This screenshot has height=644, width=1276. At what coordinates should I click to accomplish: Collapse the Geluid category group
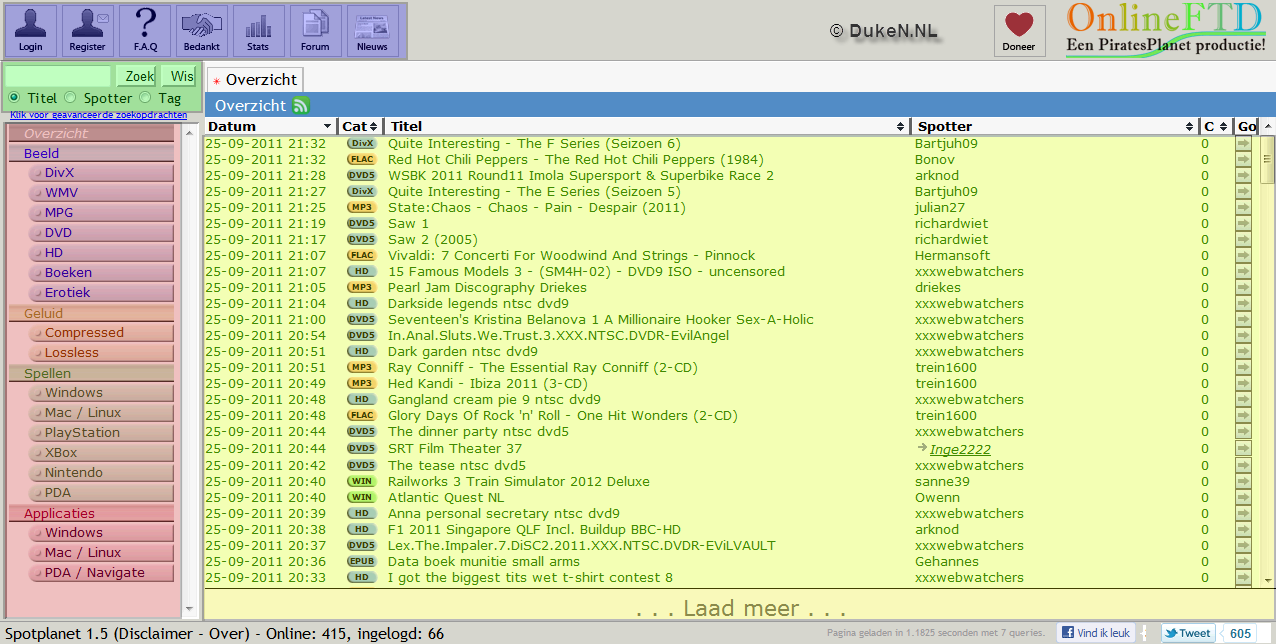click(x=90, y=313)
